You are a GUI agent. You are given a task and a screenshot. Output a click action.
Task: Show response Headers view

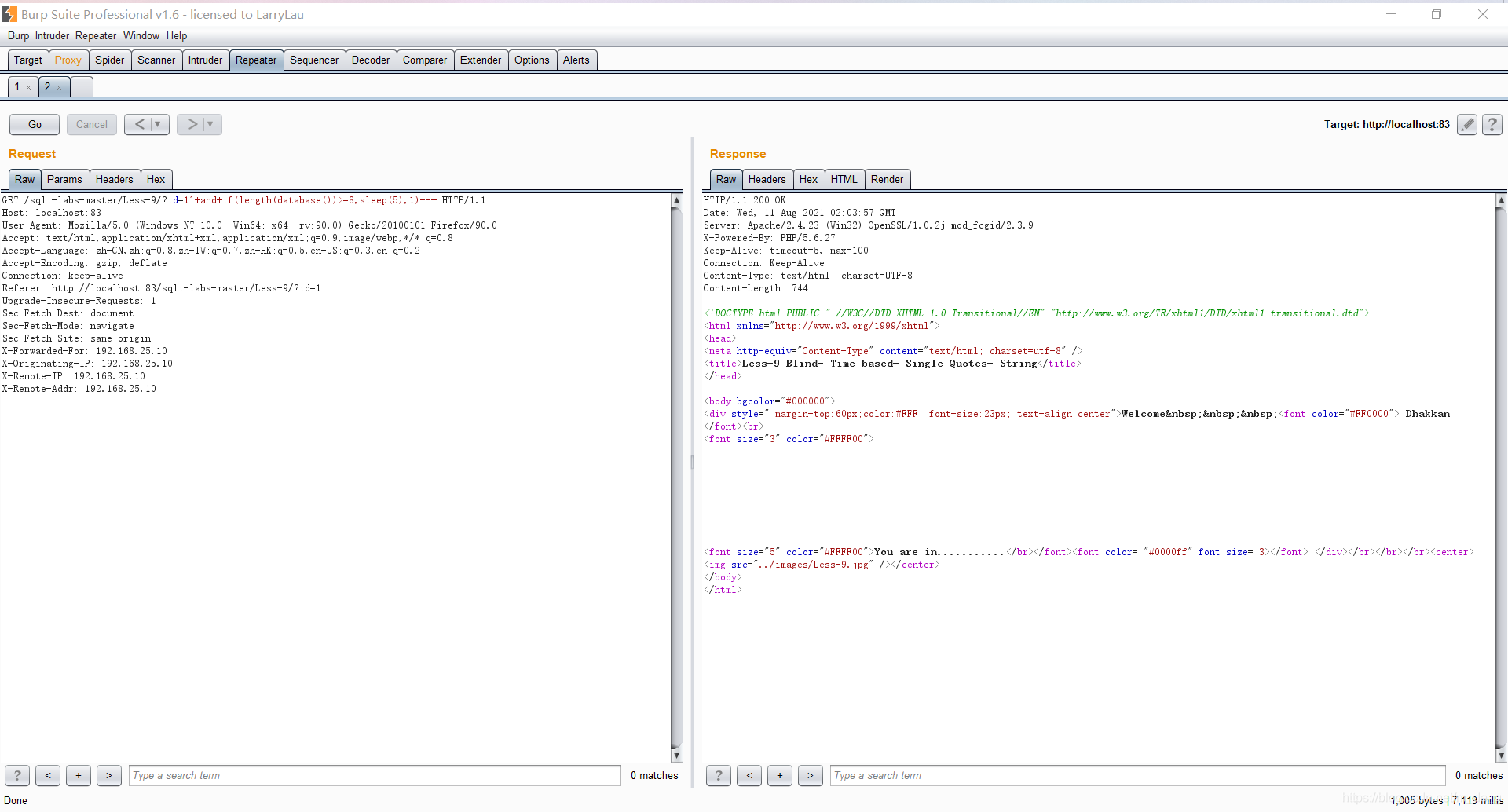pos(767,179)
